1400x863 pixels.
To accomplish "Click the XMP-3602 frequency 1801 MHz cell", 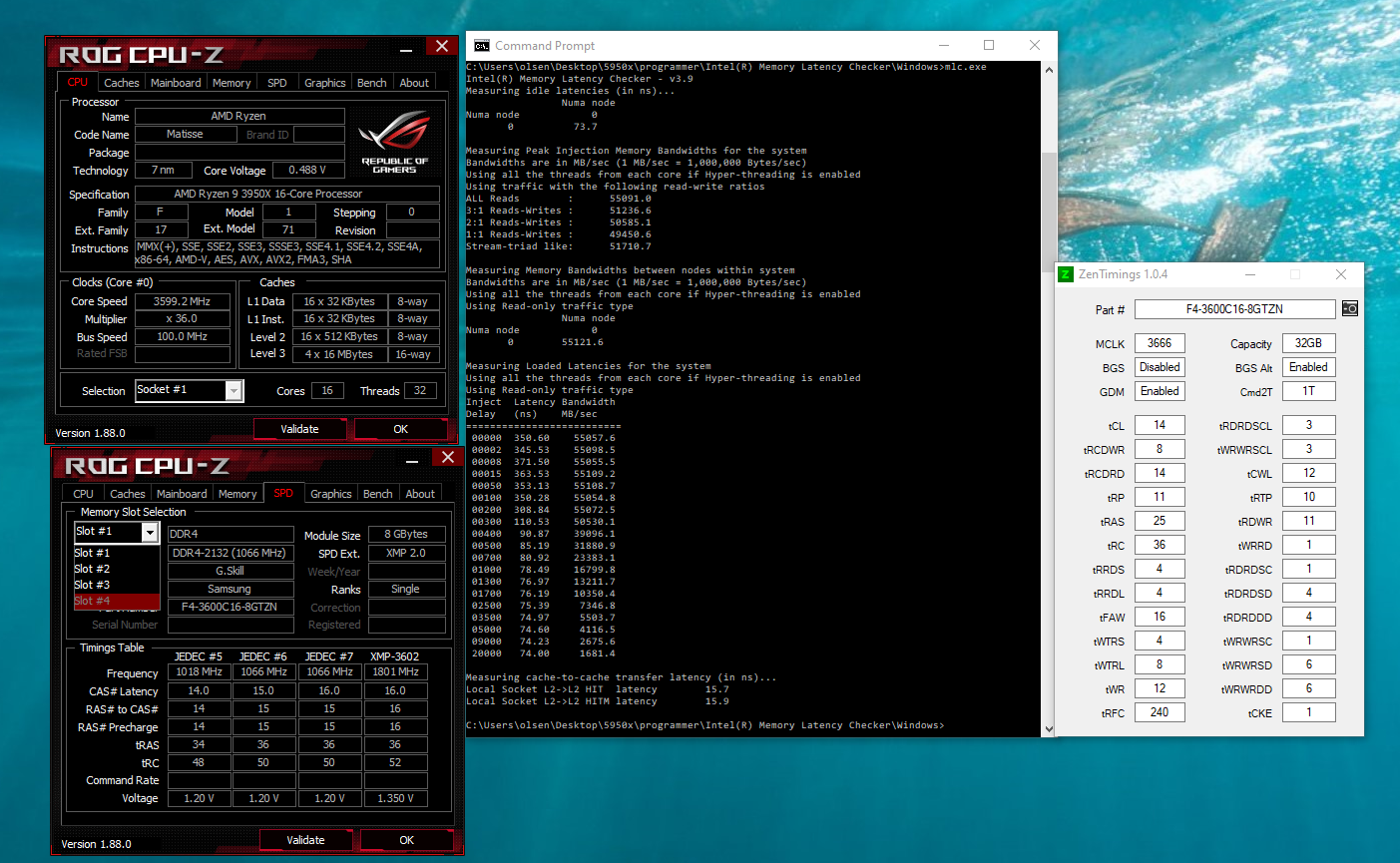I will pyautogui.click(x=395, y=672).
